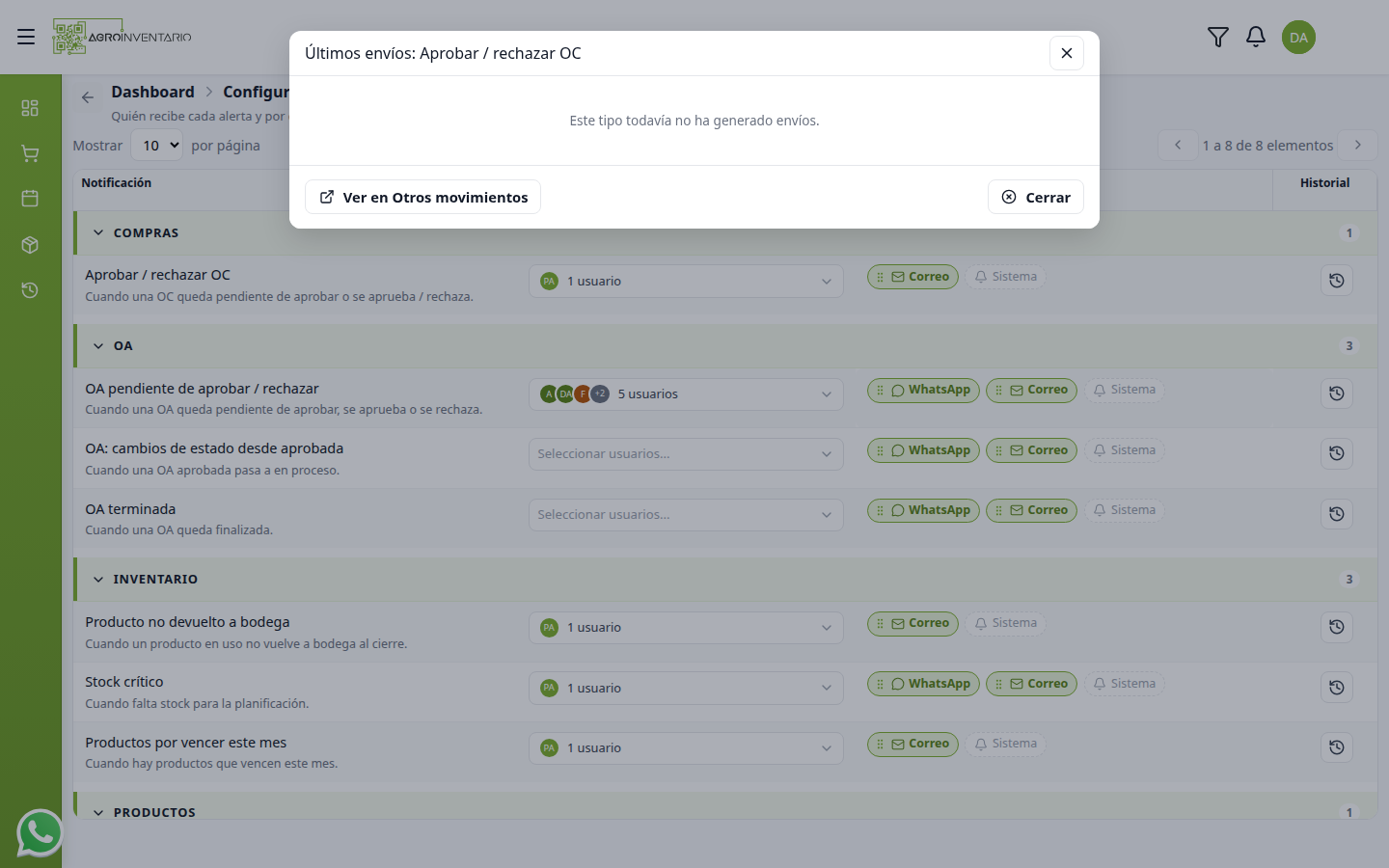Screen dimensions: 1389x868
Task: Select users for OA terminada
Action: (686, 515)
